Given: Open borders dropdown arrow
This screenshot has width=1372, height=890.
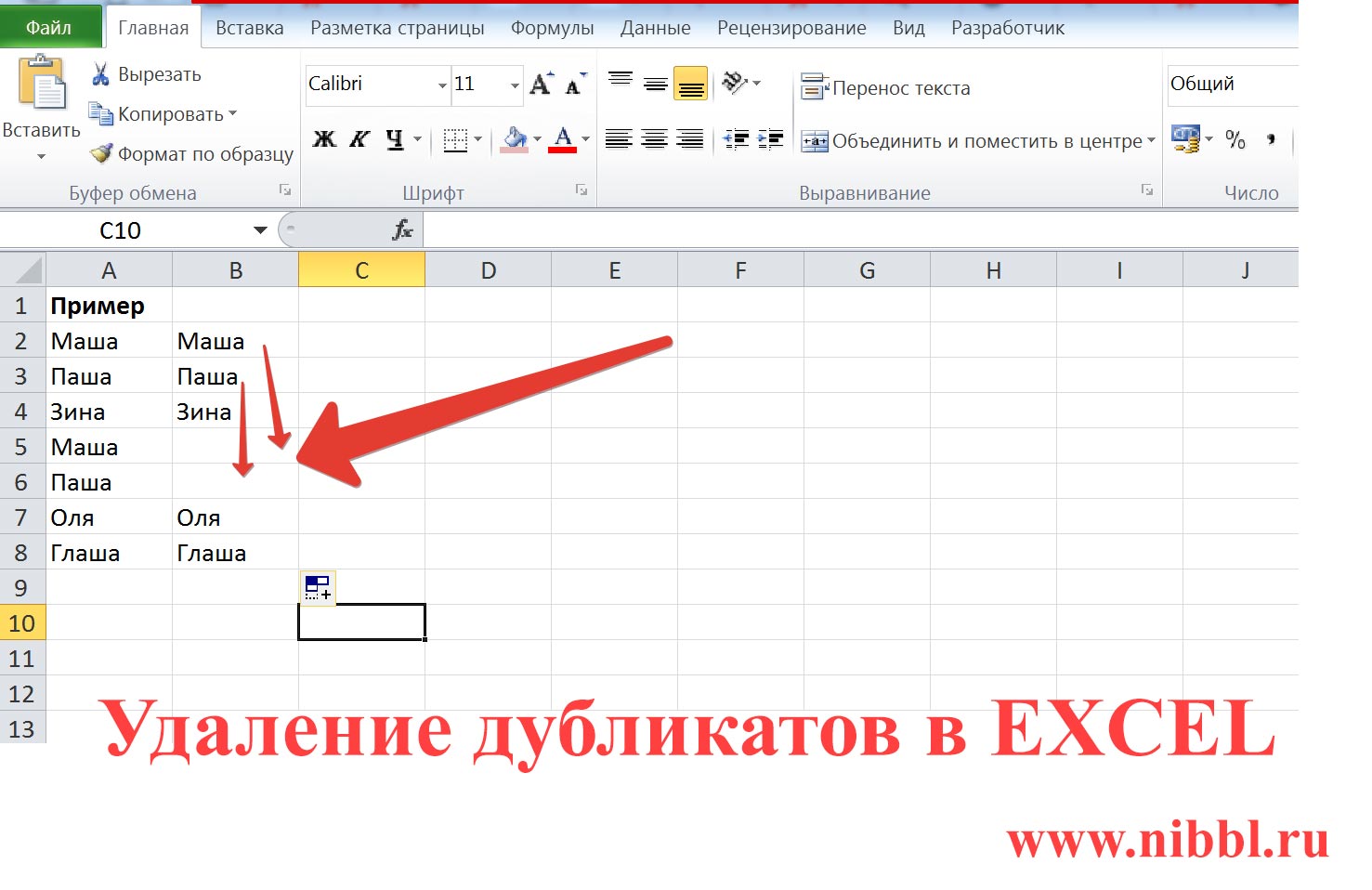Looking at the screenshot, I should point(478,139).
